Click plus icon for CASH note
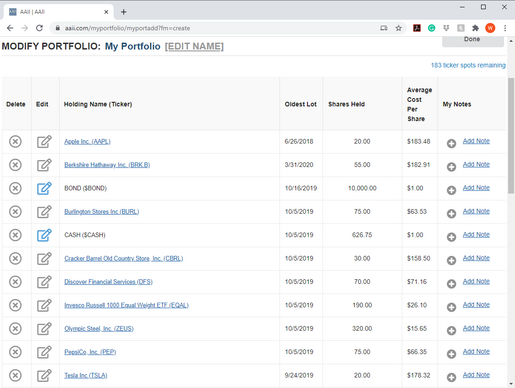Viewport: 515px width, 388px height. point(451,237)
